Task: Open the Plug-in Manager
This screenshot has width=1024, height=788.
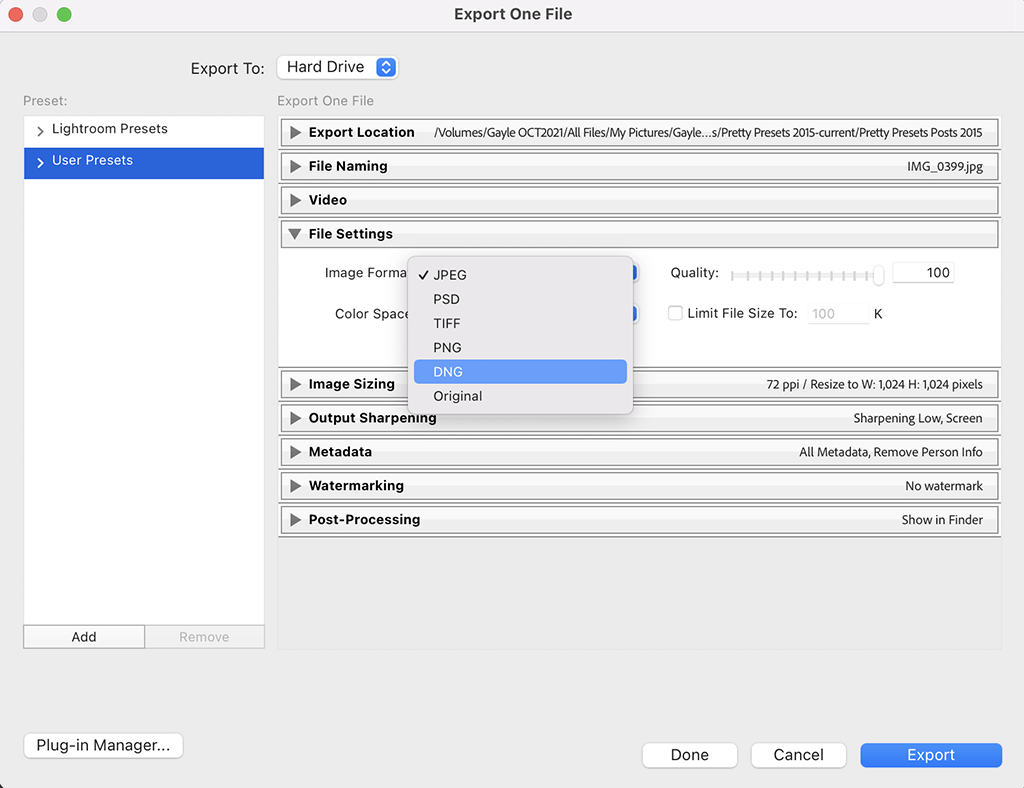Action: (102, 745)
